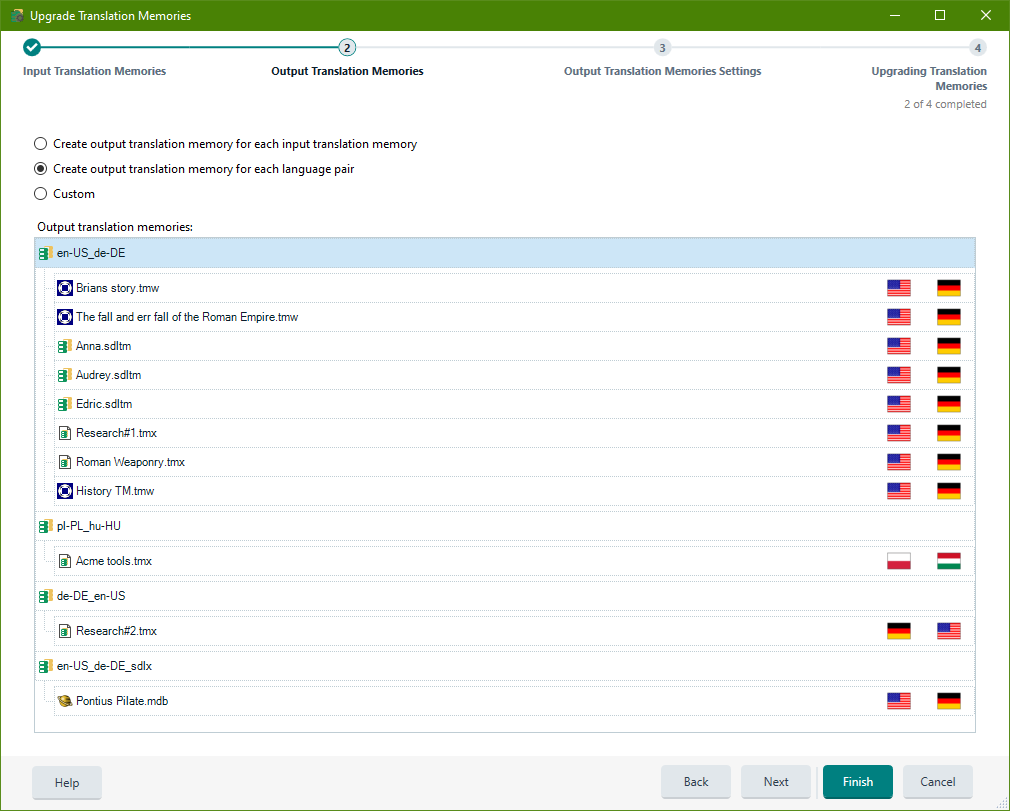Go to the Input Translation Memories step
Viewport: 1010px width, 811px height.
(x=94, y=71)
